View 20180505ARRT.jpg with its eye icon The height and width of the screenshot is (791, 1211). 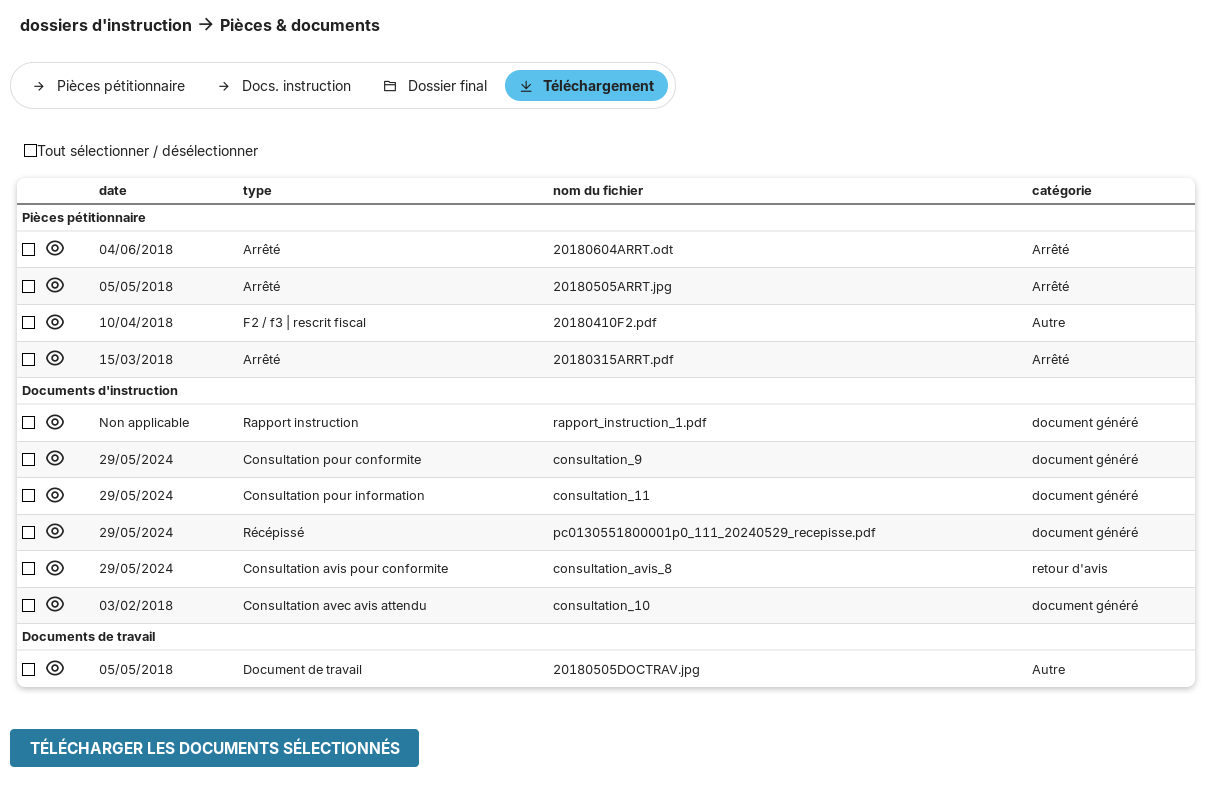point(55,286)
